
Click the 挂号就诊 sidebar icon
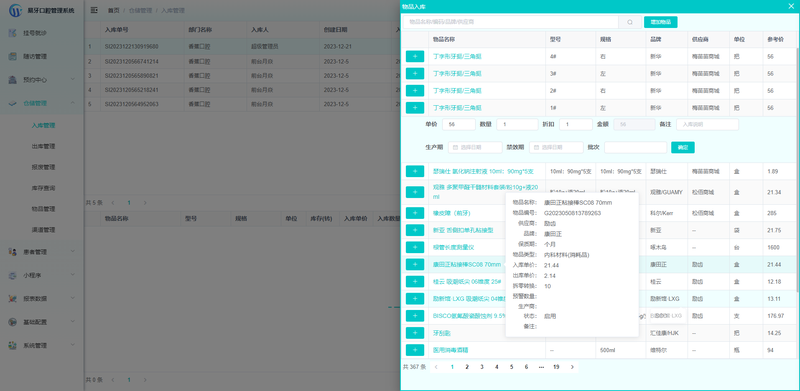(x=13, y=33)
